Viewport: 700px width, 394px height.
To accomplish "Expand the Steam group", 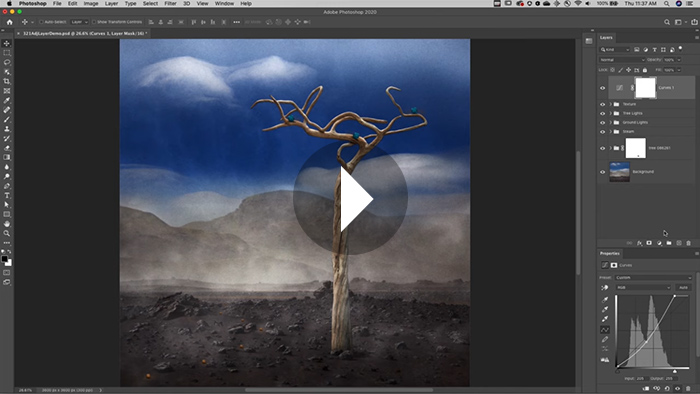I will click(610, 132).
